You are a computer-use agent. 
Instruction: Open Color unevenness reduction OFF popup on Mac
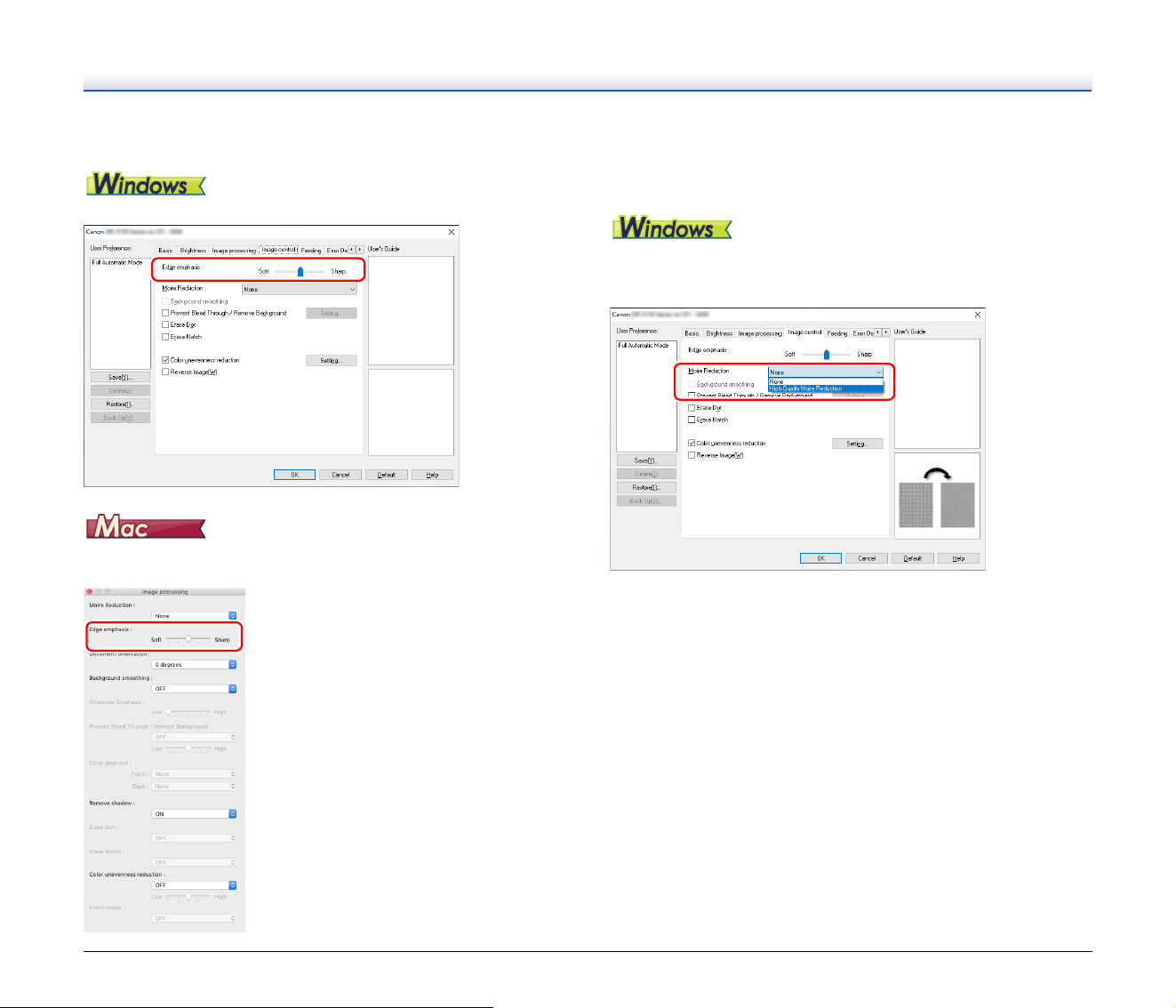coord(195,885)
